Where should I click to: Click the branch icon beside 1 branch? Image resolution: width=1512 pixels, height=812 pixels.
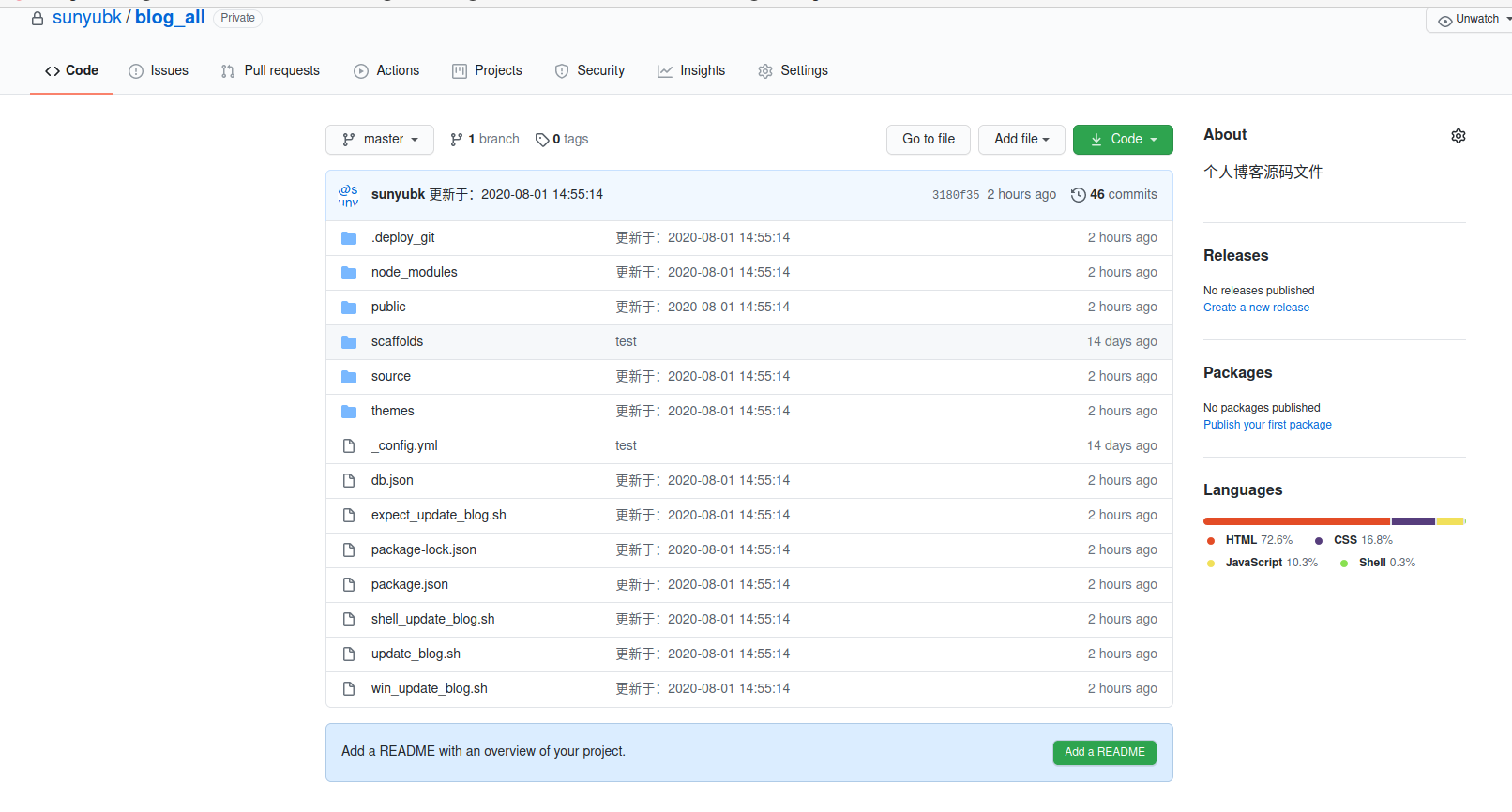coord(457,140)
